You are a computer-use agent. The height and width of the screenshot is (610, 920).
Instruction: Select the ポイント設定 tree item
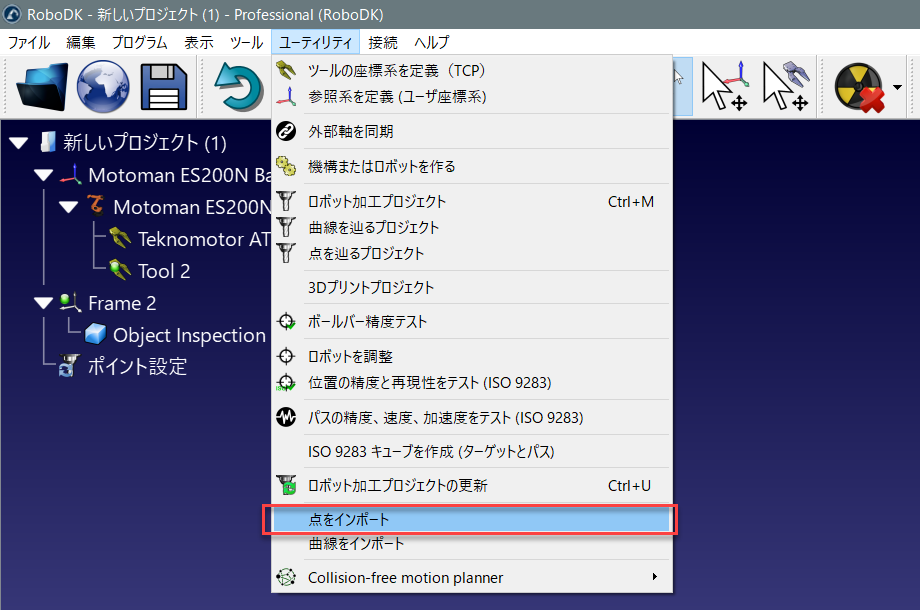coord(123,367)
